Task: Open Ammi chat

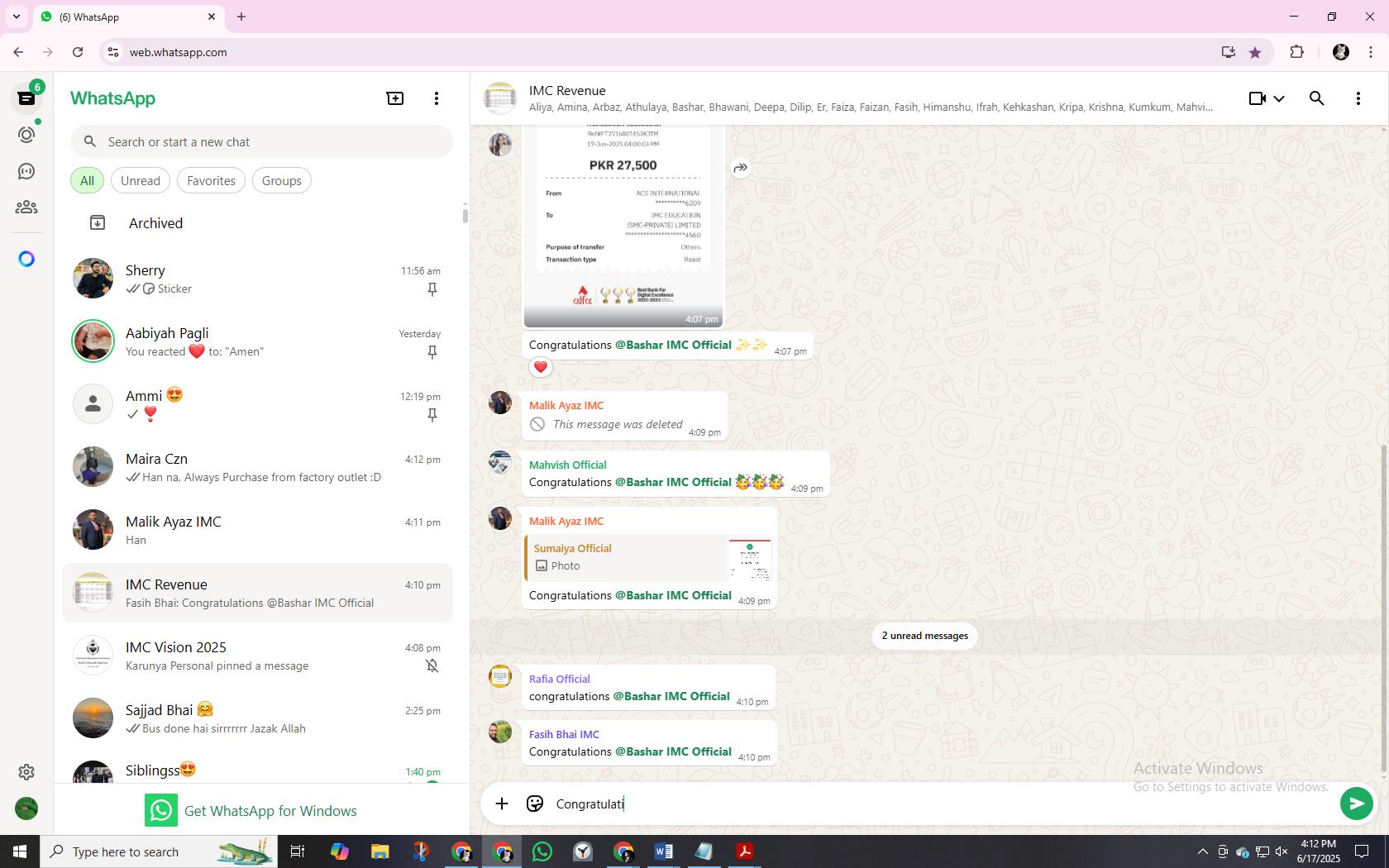Action: tap(257, 405)
